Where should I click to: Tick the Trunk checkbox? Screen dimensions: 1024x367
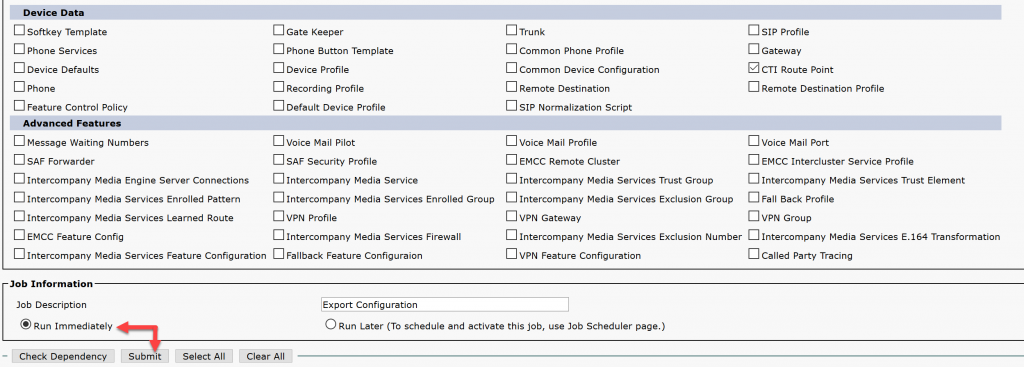tap(511, 30)
